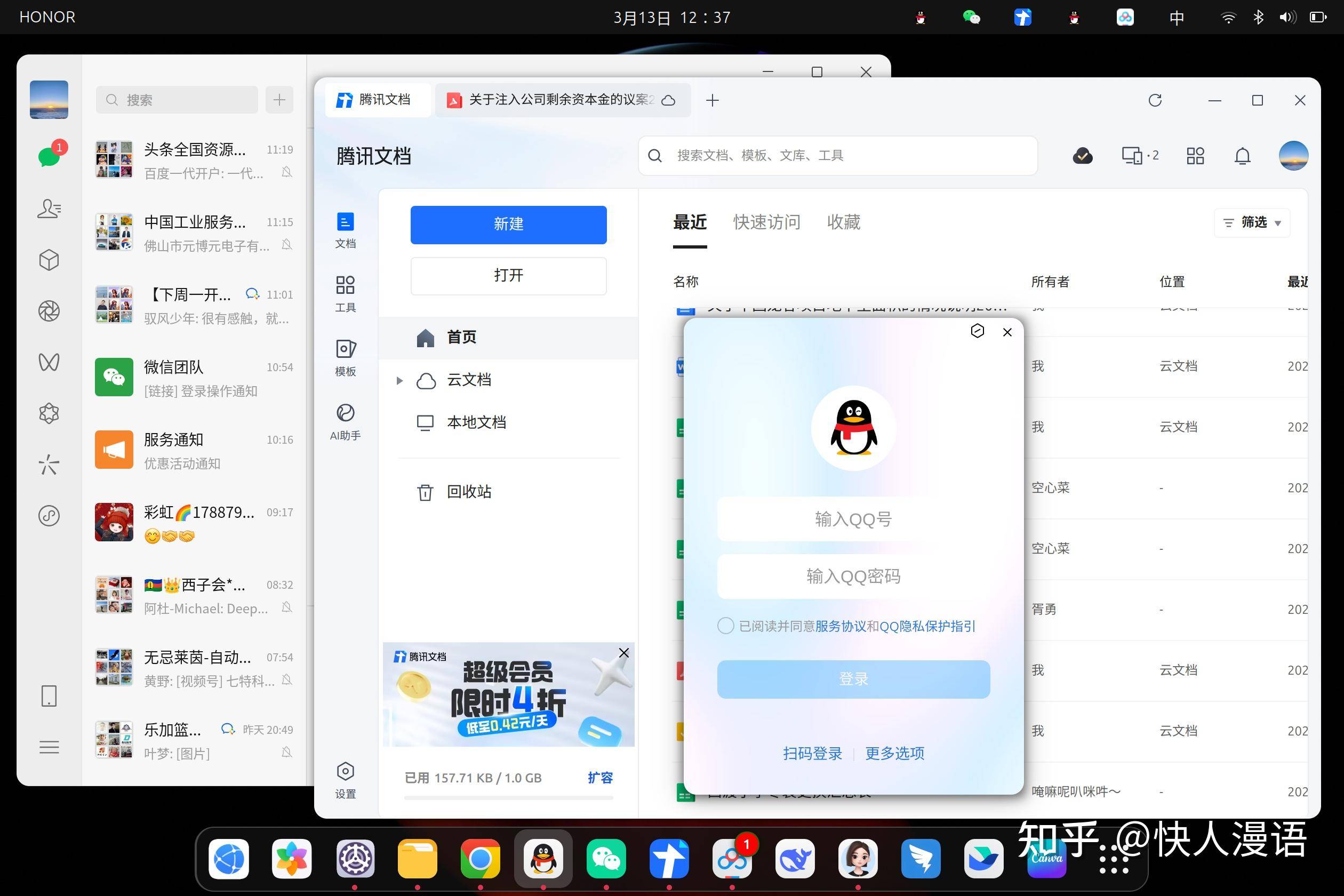
Task: Select the 快速访问 tab
Action: click(x=767, y=222)
